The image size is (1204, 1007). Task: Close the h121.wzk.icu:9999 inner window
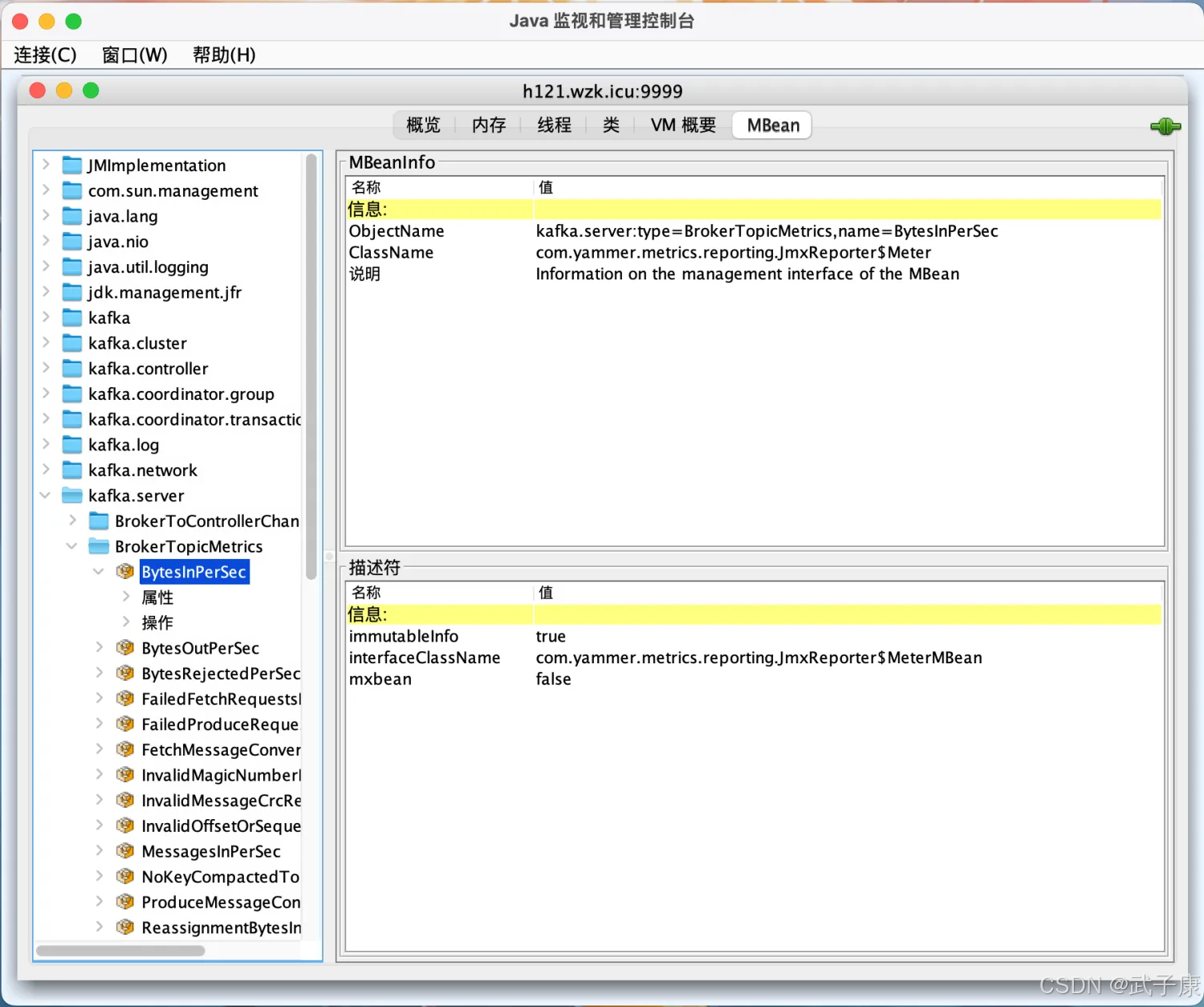click(x=37, y=91)
